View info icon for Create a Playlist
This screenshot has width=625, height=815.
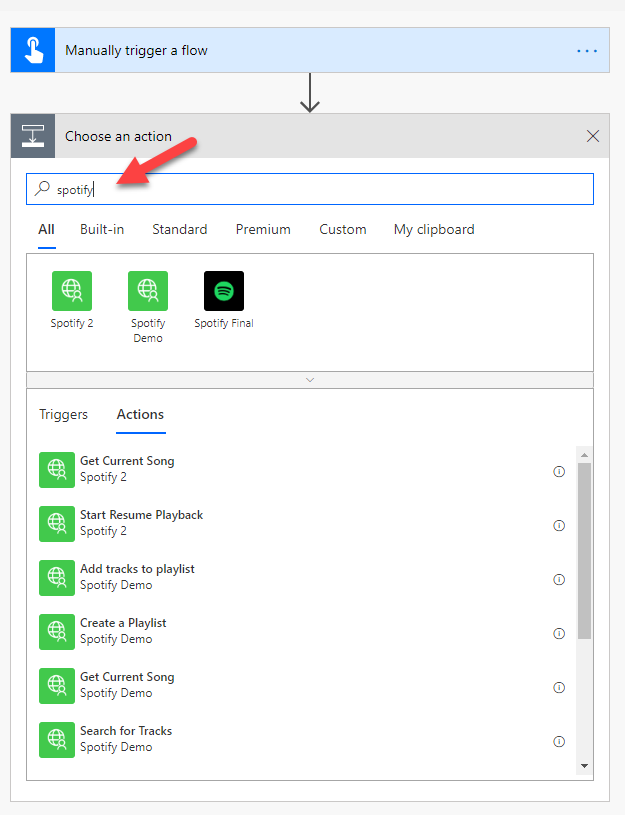pos(559,634)
